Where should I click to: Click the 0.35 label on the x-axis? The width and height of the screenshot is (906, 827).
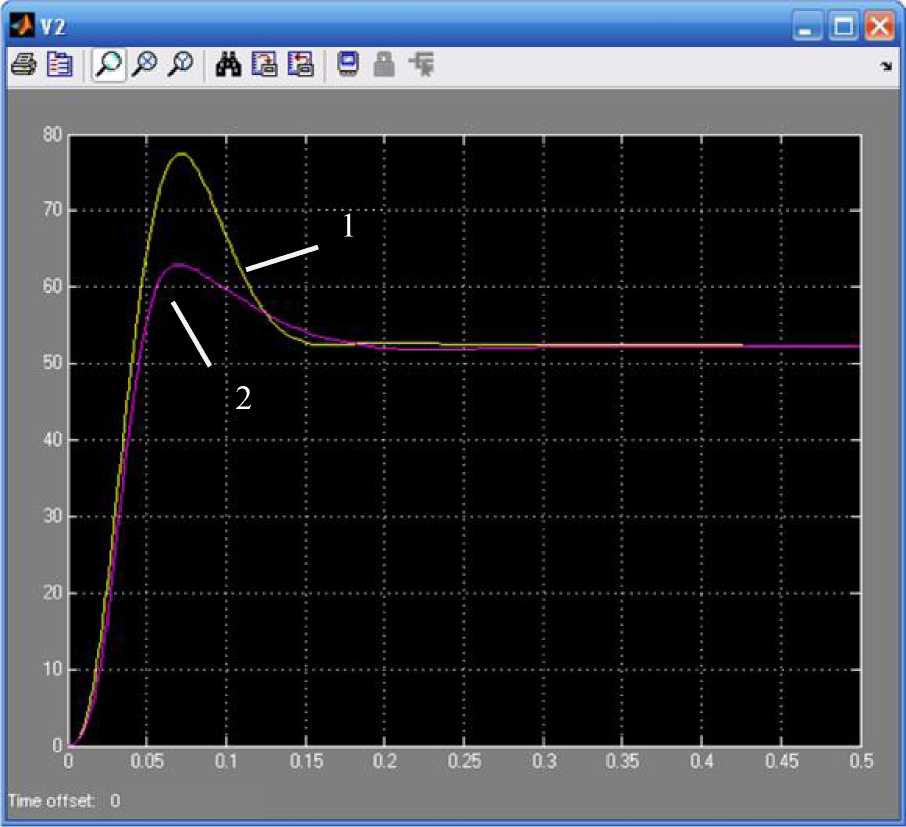[622, 761]
